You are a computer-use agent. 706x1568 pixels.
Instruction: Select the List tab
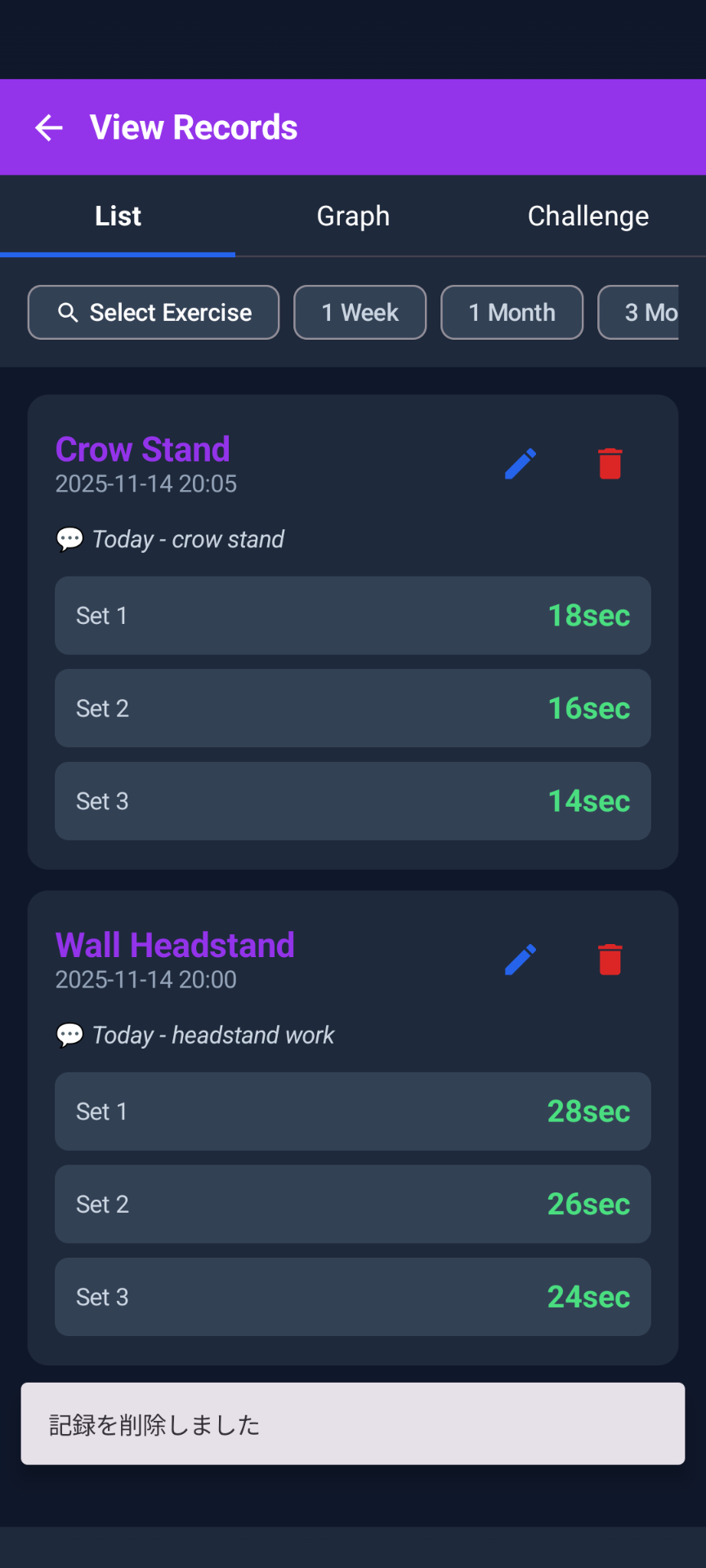click(118, 216)
